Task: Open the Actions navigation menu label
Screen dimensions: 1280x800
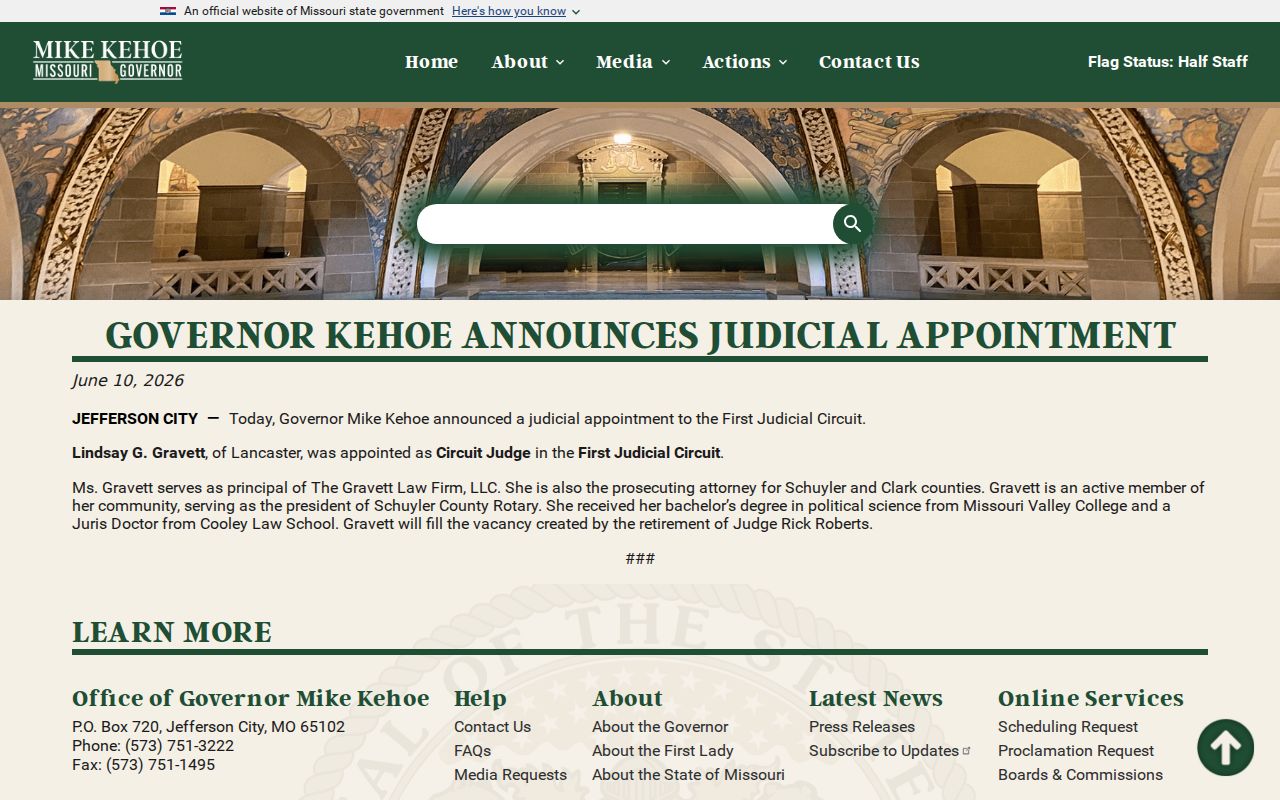Action: tap(736, 61)
